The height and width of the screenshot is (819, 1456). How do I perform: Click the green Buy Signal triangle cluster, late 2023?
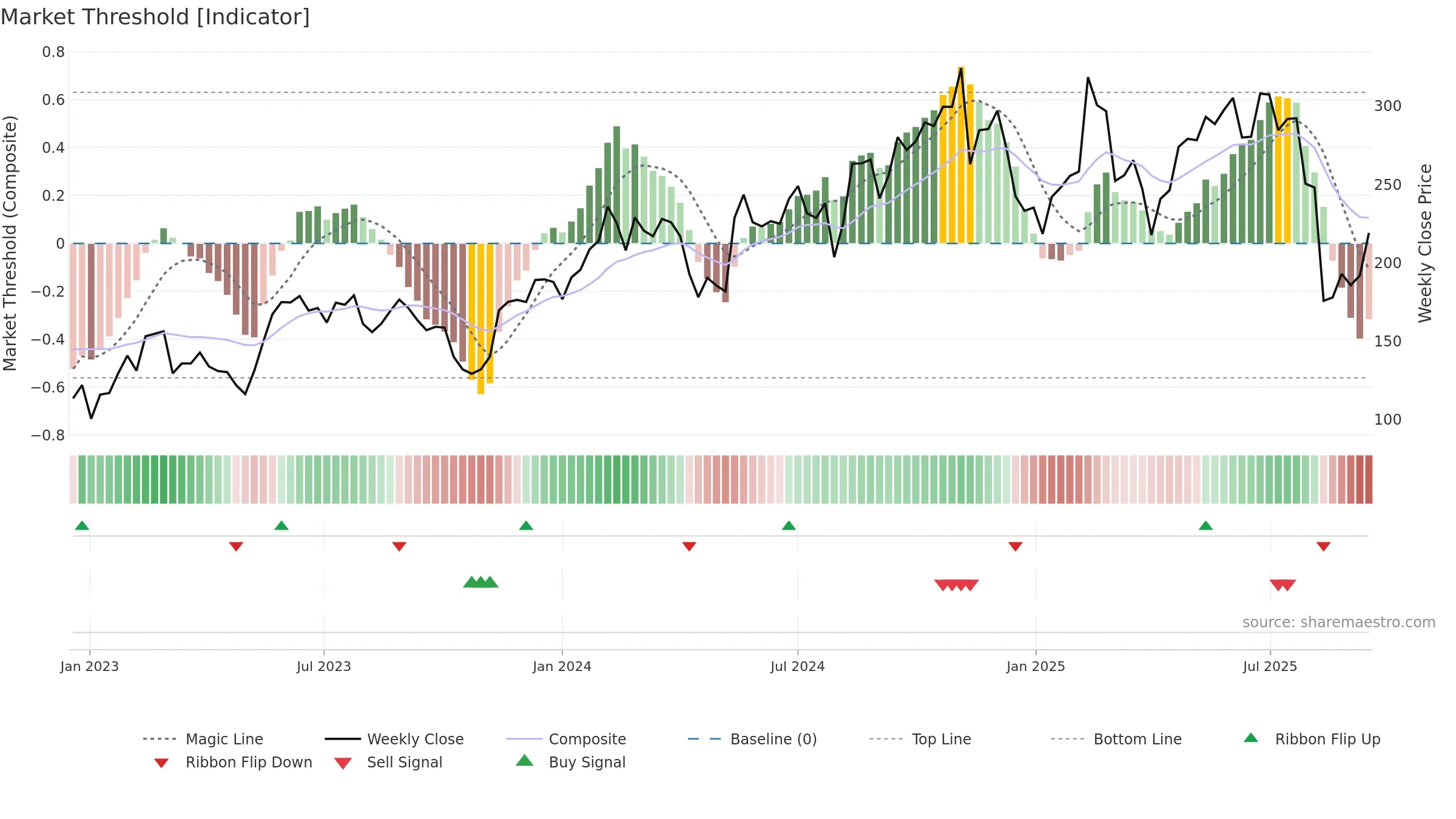click(x=480, y=582)
